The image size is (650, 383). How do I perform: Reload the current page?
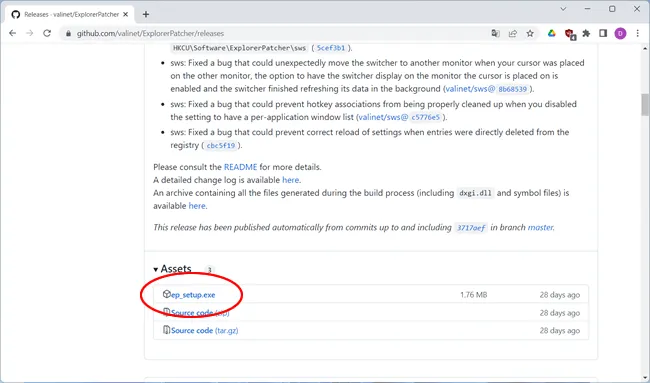(x=47, y=33)
